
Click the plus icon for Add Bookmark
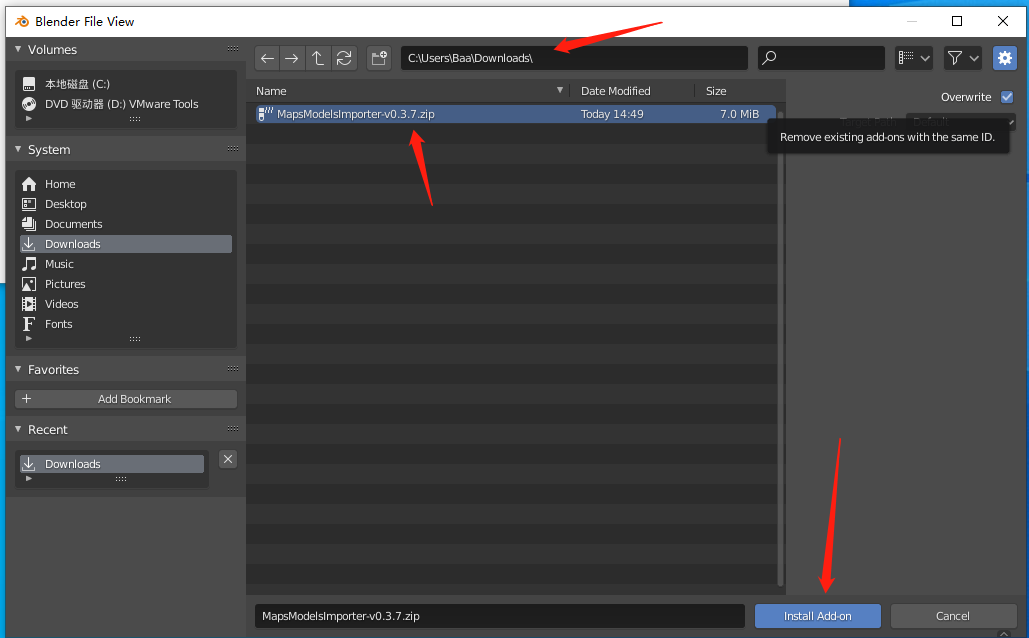click(27, 399)
